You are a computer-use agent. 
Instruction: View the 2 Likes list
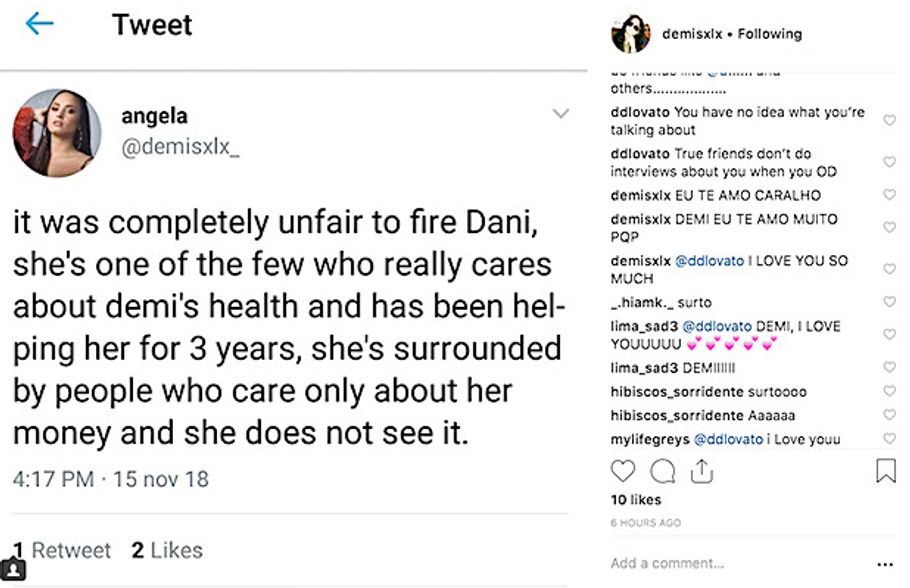[x=167, y=550]
